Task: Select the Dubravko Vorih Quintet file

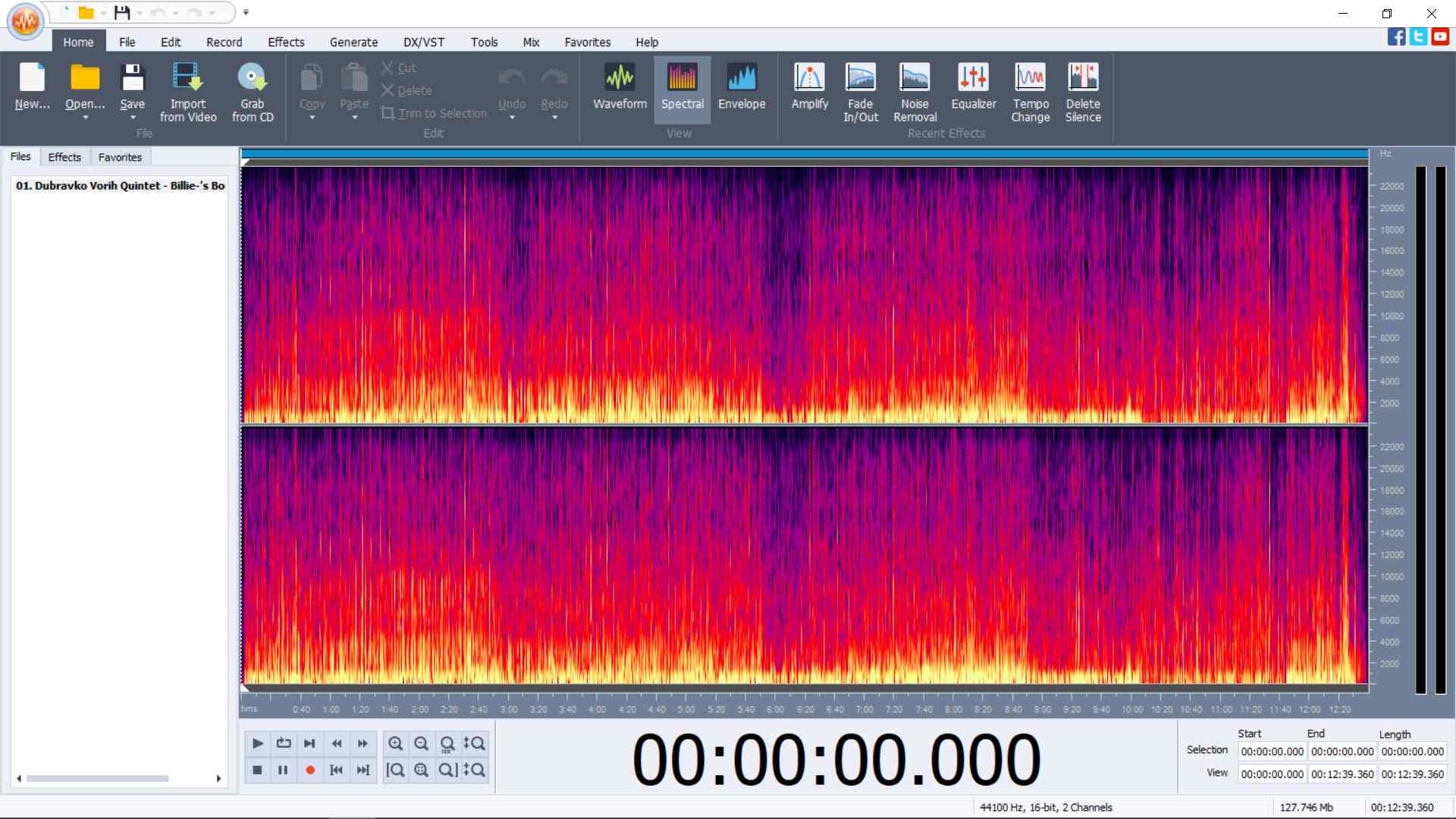Action: click(x=120, y=185)
